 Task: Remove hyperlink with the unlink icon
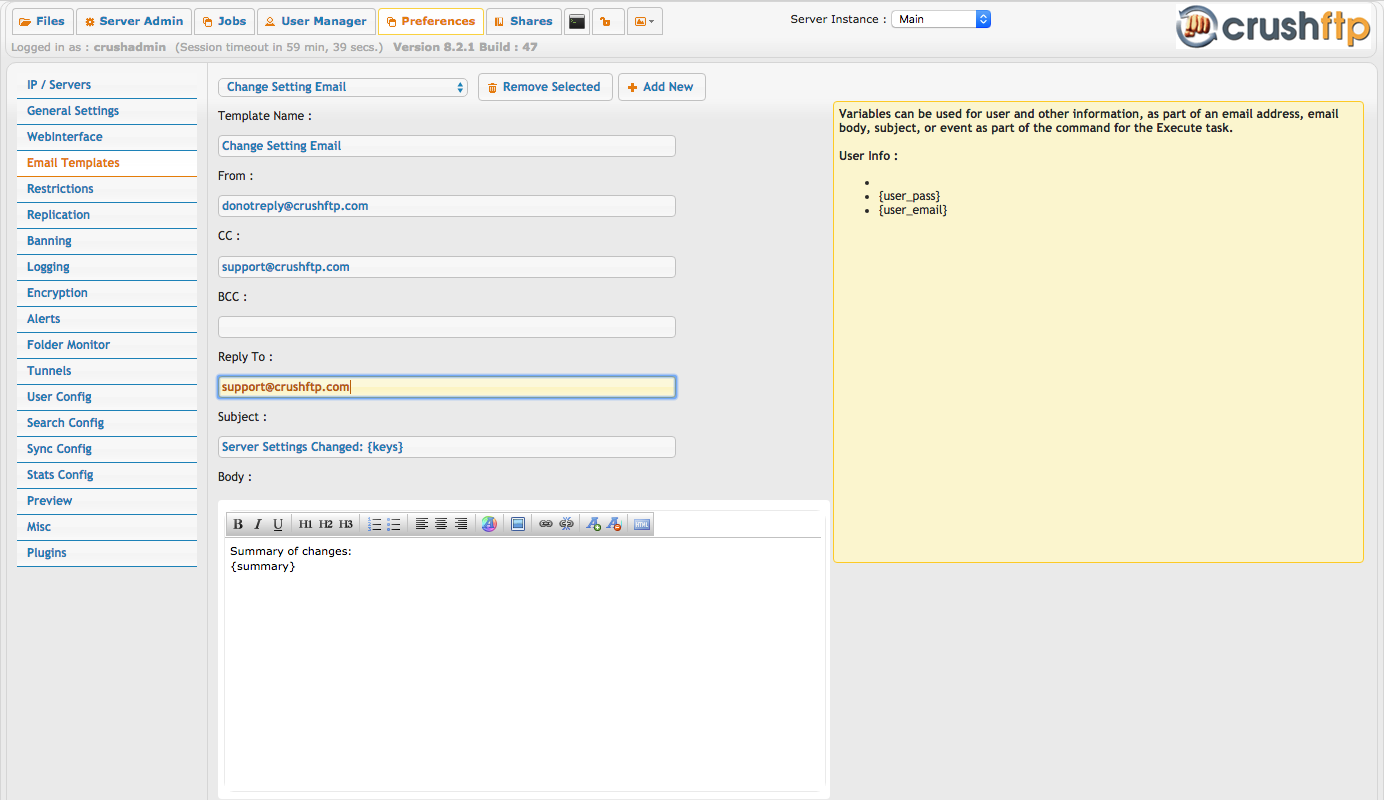566,524
